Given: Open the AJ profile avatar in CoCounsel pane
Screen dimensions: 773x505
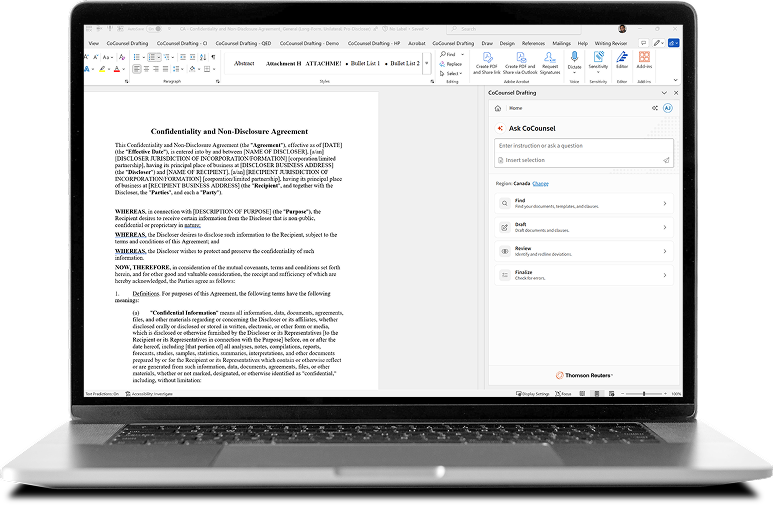Looking at the screenshot, I should (x=668, y=108).
